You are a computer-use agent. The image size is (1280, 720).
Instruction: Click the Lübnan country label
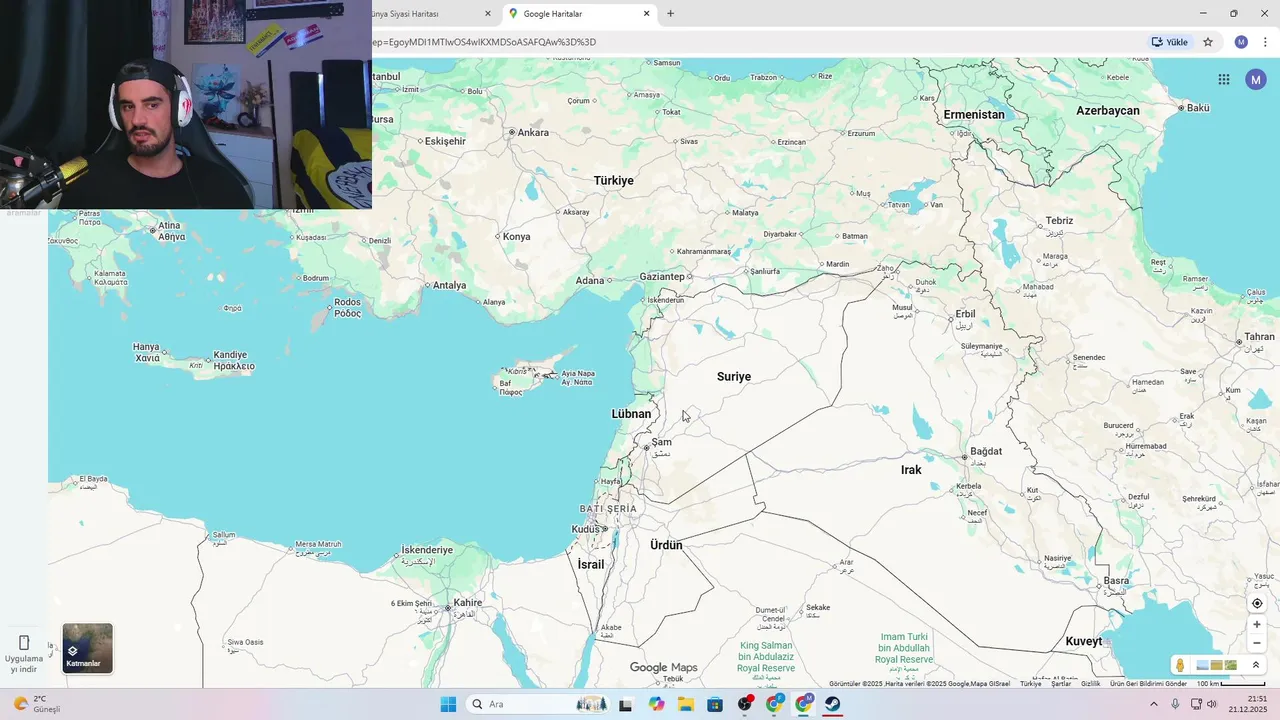[x=631, y=414]
